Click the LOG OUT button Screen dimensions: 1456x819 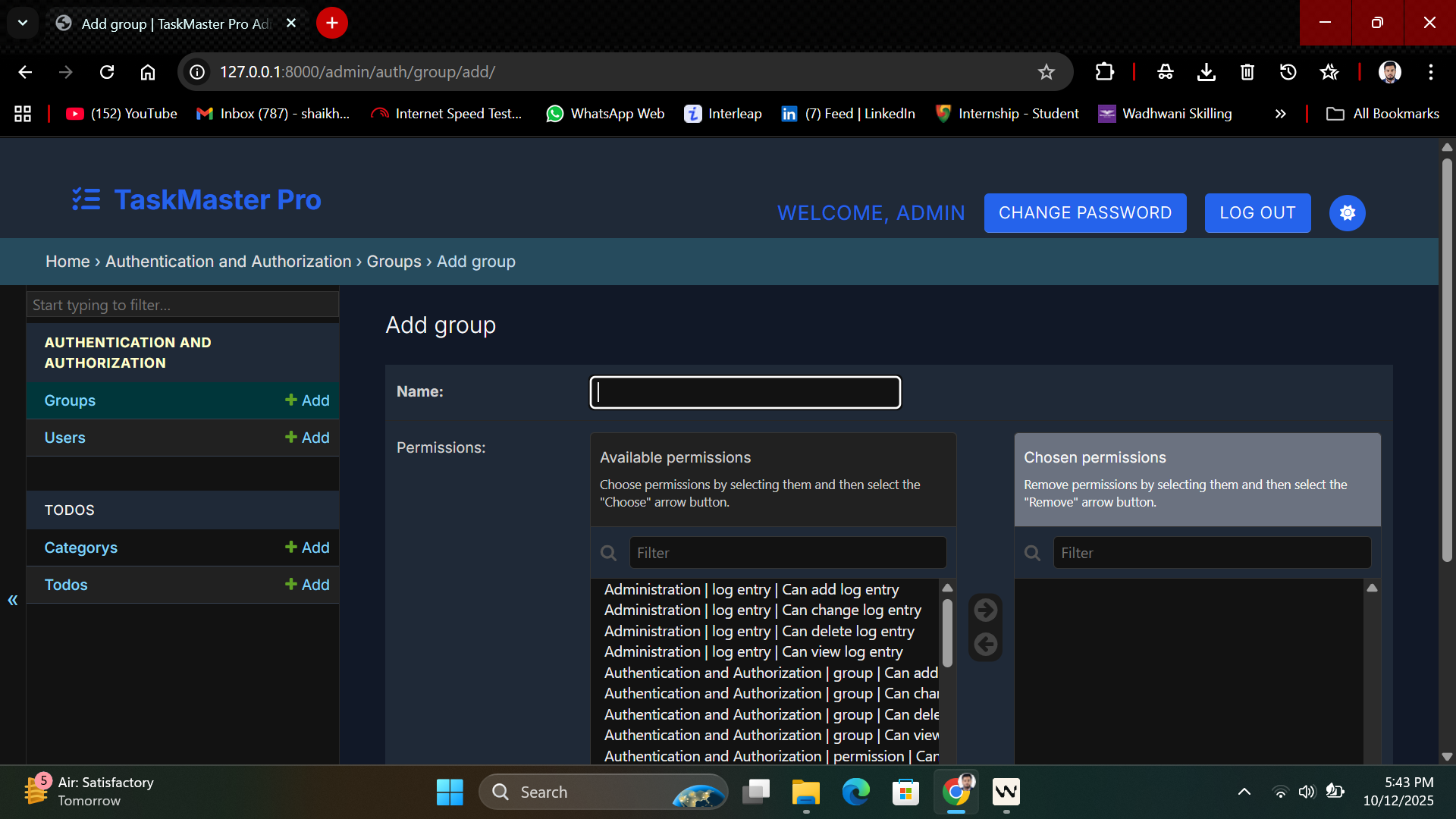click(1257, 213)
